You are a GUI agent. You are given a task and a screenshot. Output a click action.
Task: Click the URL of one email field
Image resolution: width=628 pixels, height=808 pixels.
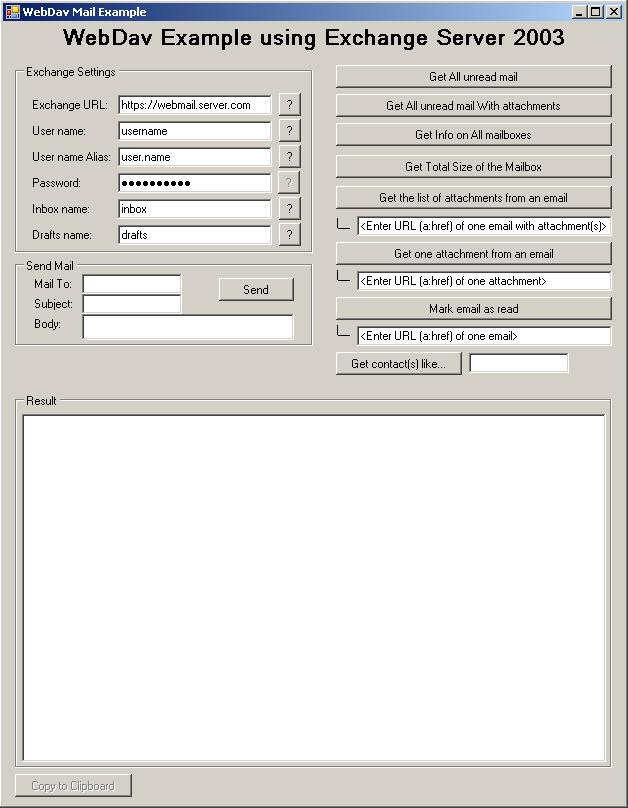tap(484, 336)
